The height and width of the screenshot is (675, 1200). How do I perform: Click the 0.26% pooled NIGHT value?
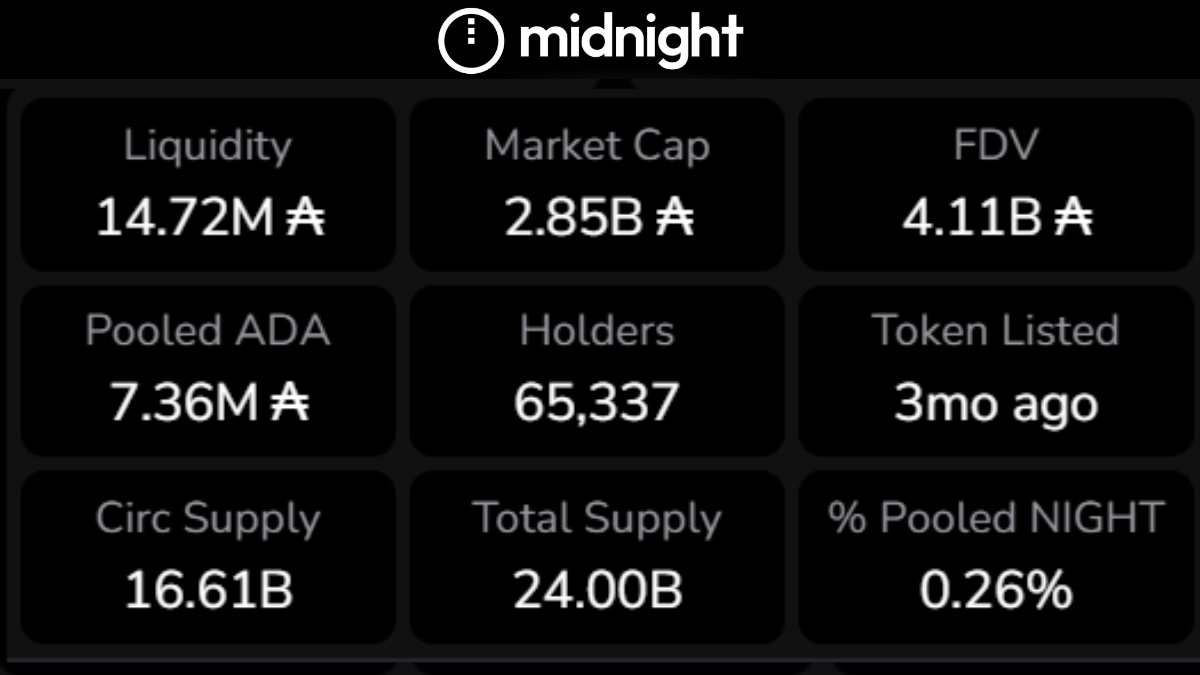click(x=996, y=591)
